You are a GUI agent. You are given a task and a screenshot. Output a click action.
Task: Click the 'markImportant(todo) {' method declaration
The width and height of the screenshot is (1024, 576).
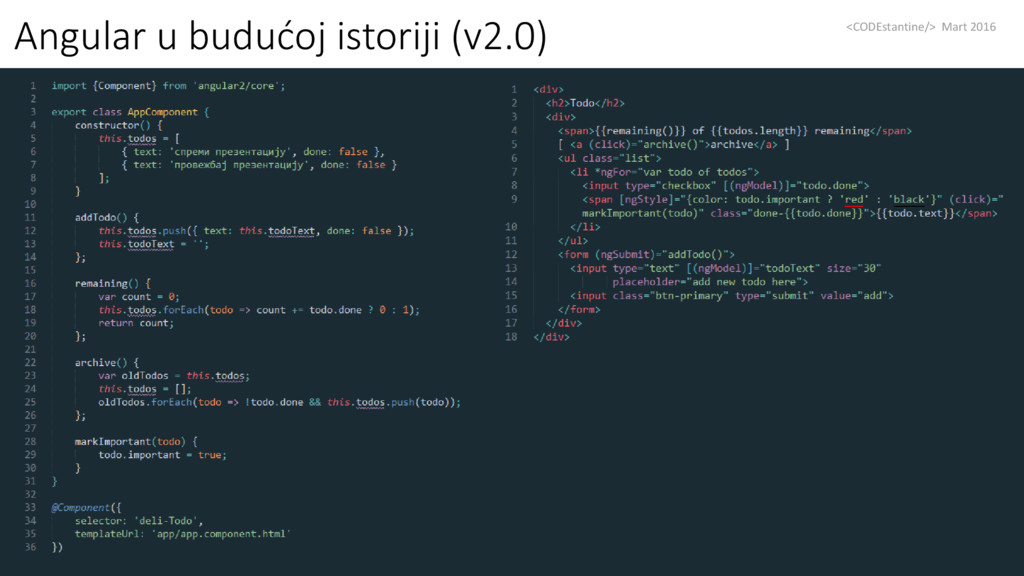tap(136, 441)
